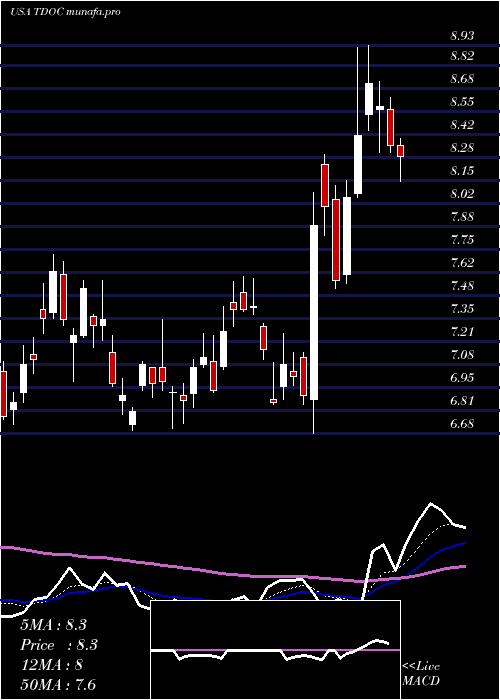
Task: Click the 8.15 price axis label
Action: 462,171
